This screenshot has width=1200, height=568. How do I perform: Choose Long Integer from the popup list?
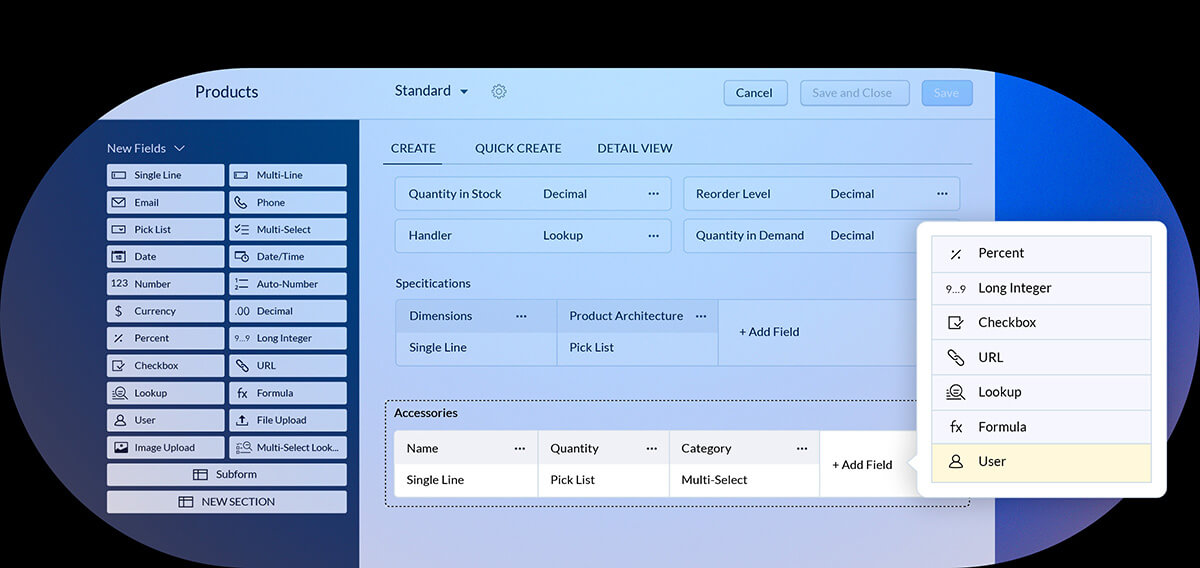coord(1041,288)
